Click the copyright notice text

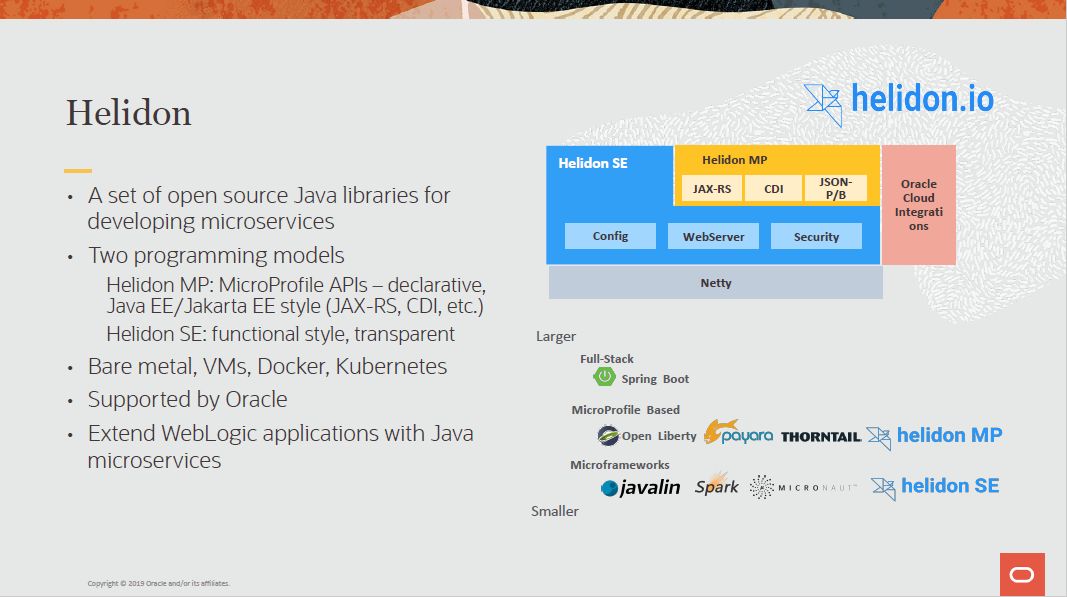(159, 583)
